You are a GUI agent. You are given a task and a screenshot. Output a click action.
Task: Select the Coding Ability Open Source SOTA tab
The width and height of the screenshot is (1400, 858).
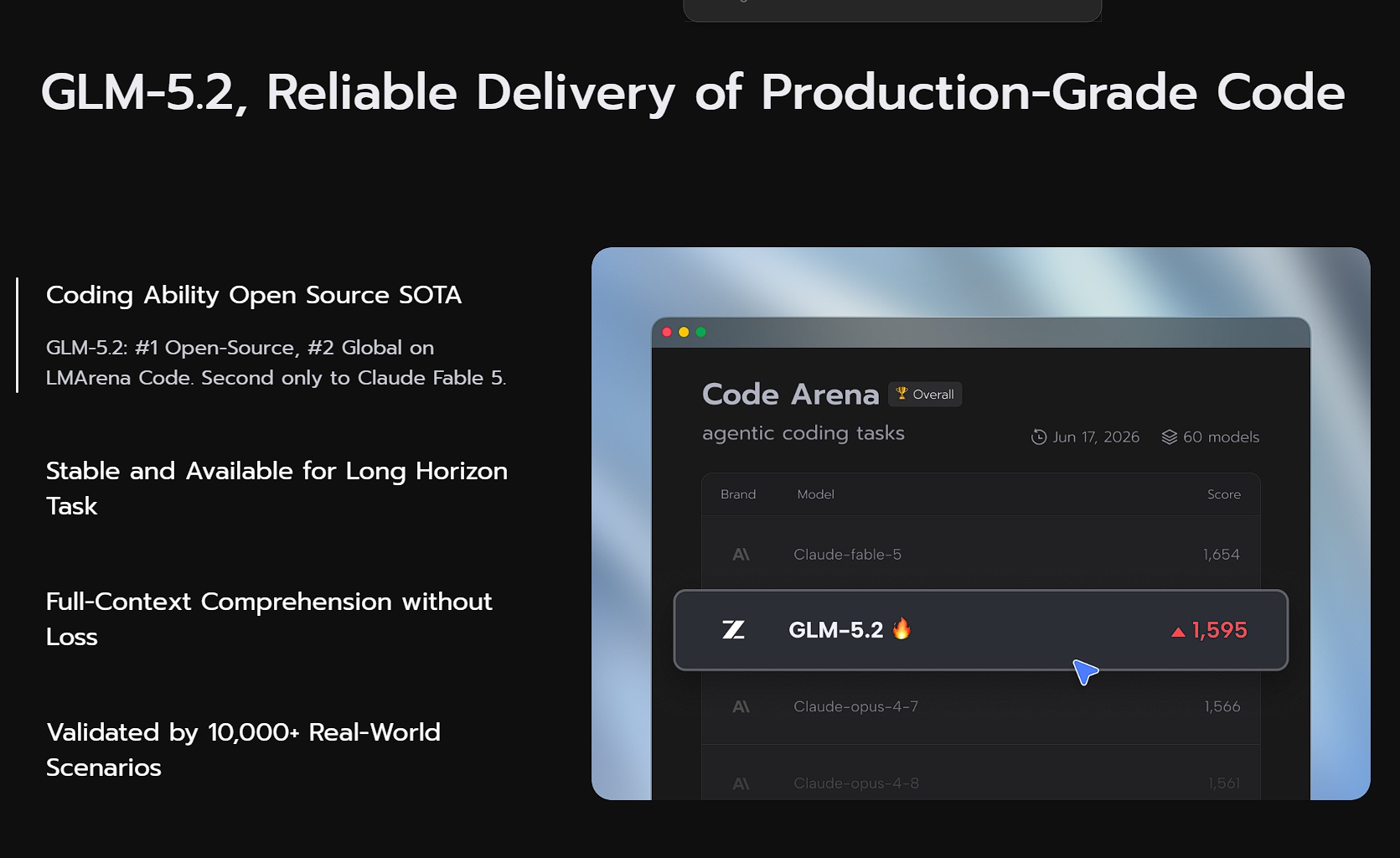tap(254, 295)
